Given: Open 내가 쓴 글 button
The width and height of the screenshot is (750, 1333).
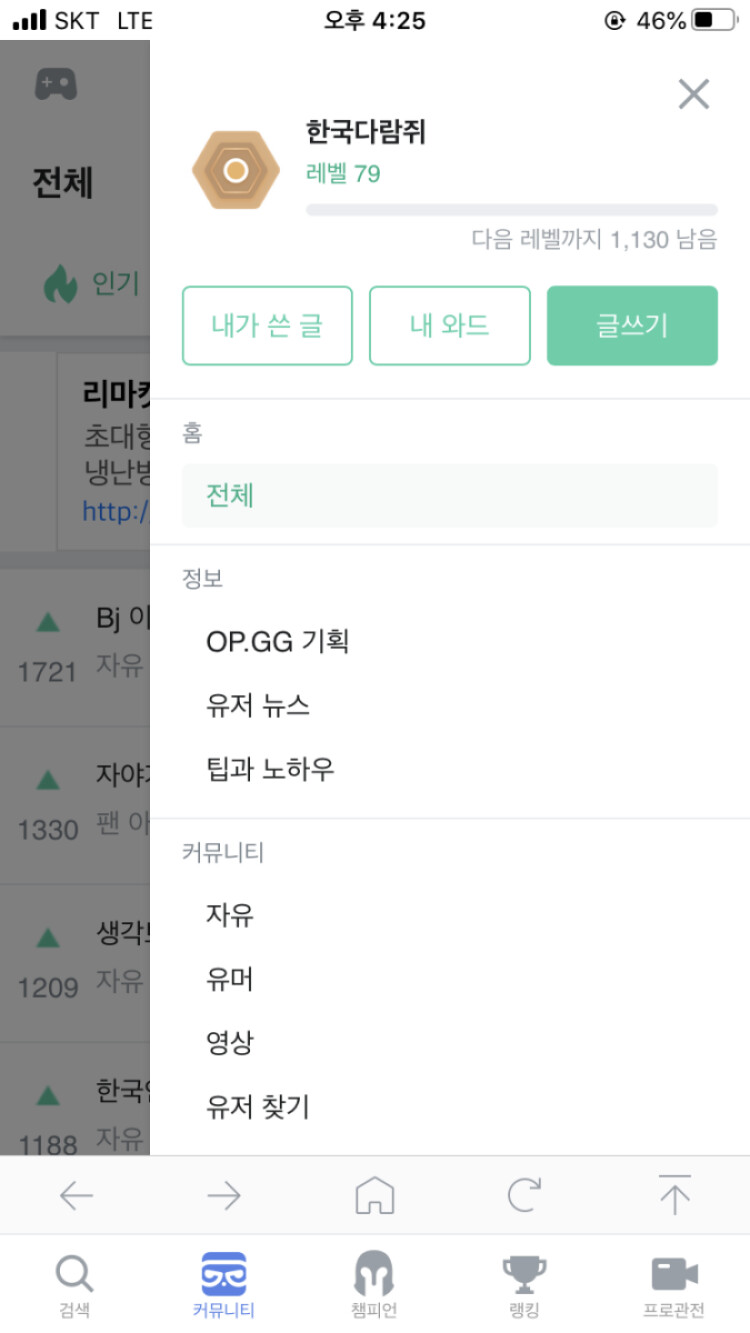Looking at the screenshot, I should pyautogui.click(x=267, y=325).
